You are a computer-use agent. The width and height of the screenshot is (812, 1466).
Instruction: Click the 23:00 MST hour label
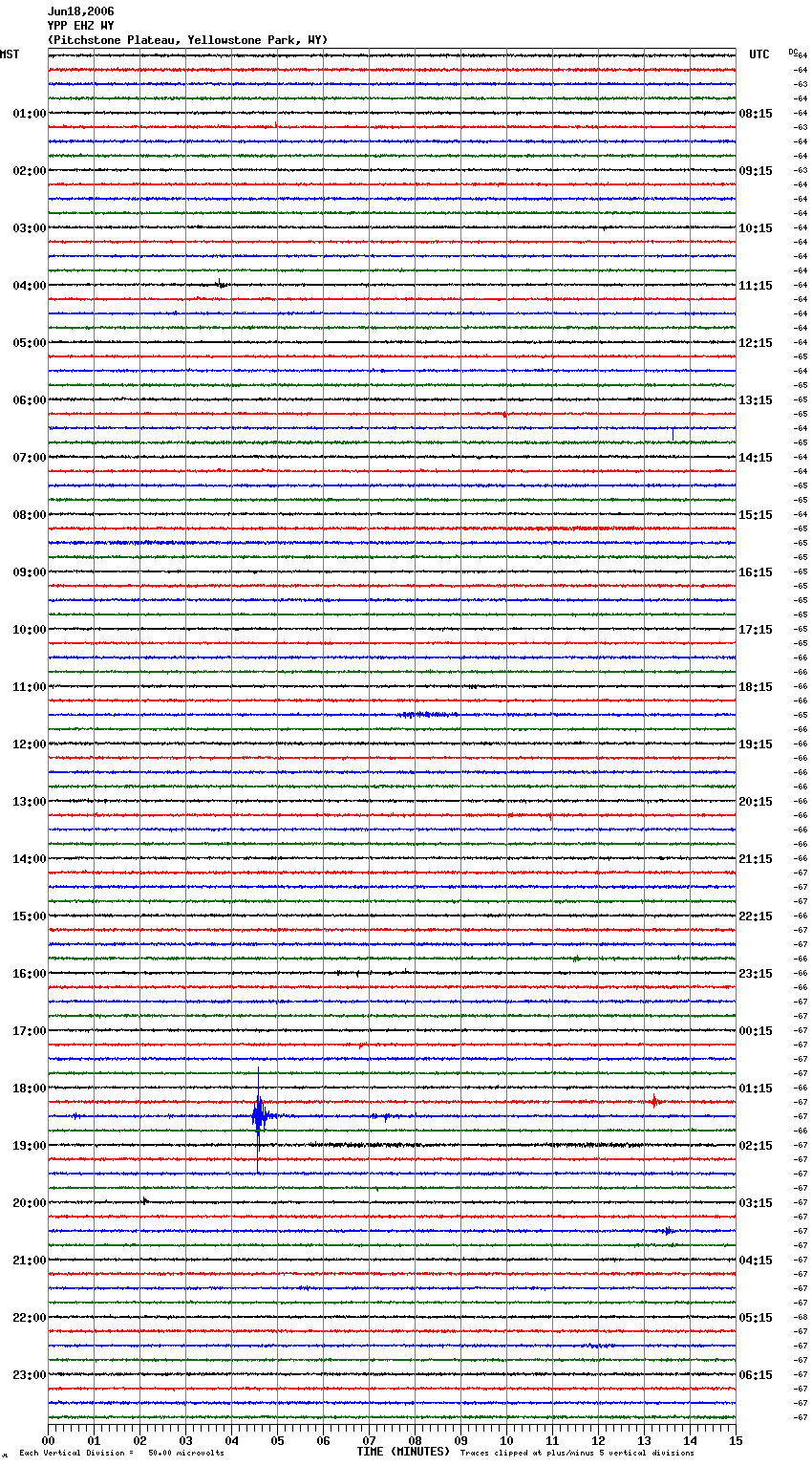30,1375
